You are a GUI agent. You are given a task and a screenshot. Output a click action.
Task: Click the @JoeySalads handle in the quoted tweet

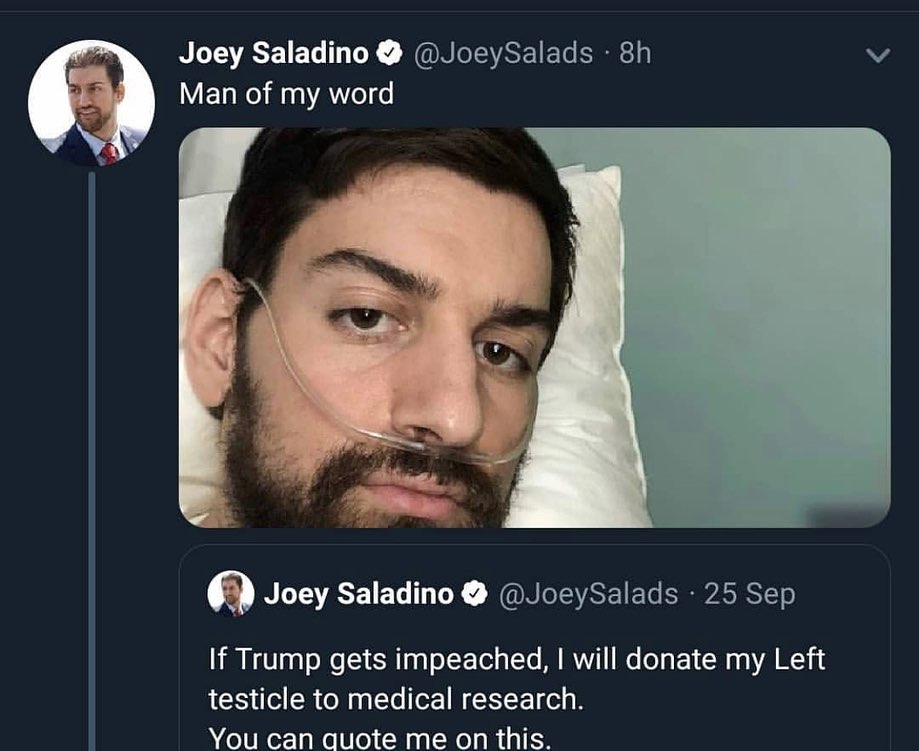pyautogui.click(x=587, y=594)
